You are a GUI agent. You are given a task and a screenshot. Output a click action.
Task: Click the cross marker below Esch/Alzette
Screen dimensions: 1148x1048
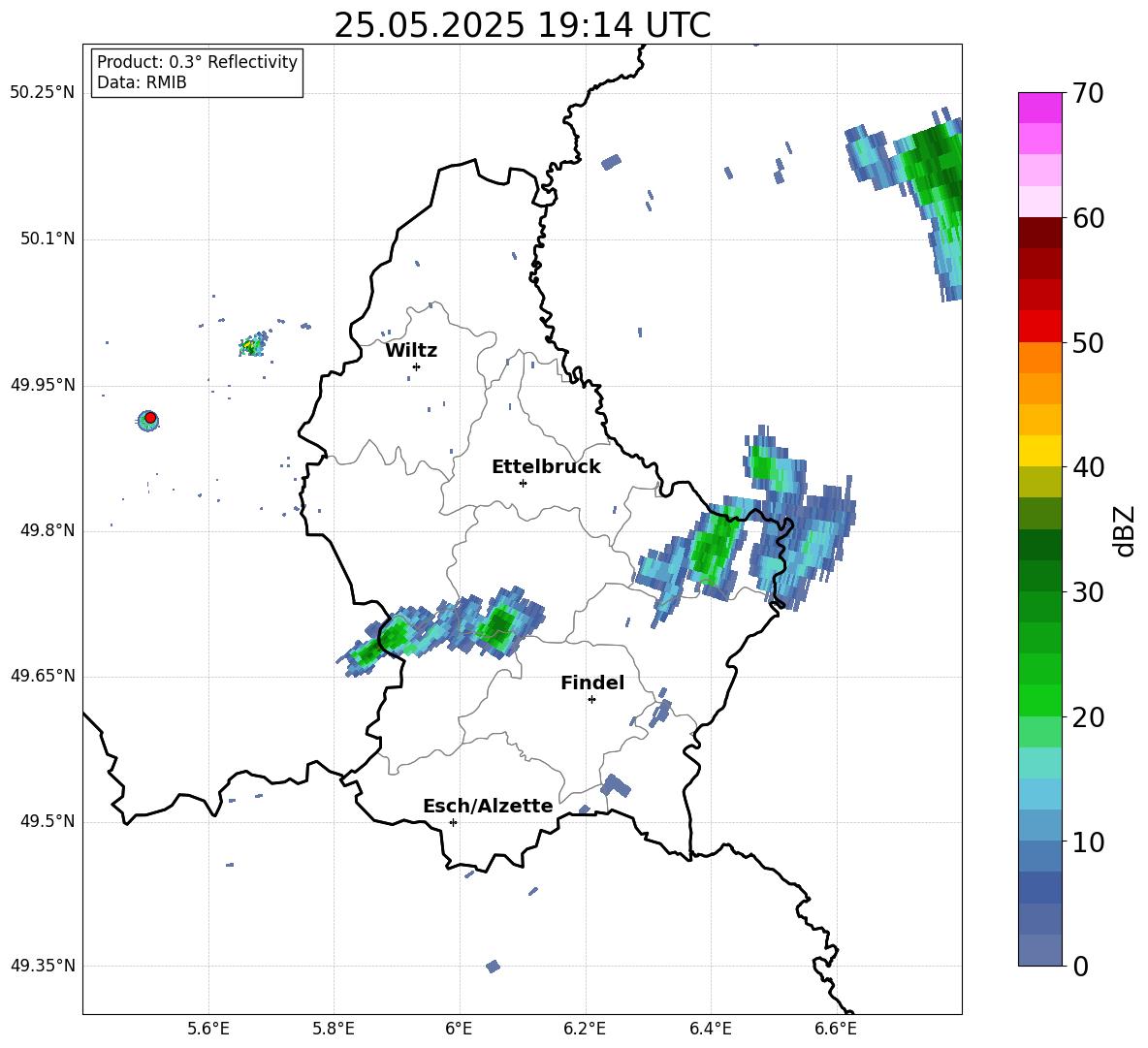click(453, 822)
